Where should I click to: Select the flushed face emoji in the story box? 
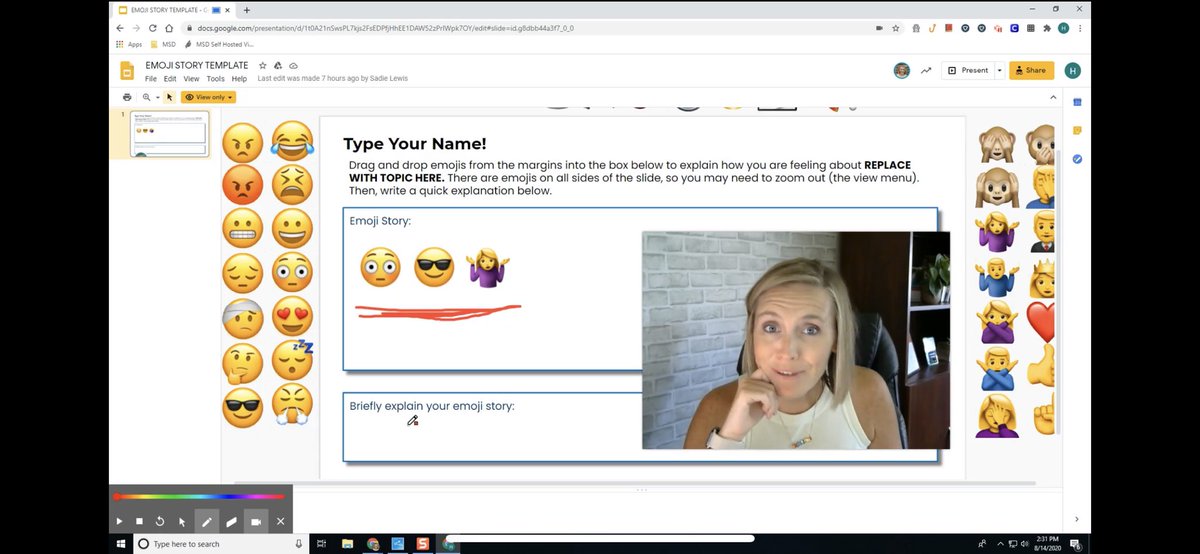point(380,267)
